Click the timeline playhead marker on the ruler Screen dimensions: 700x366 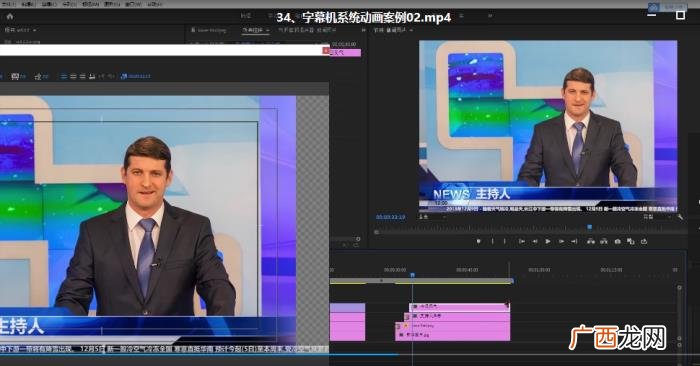412,275
